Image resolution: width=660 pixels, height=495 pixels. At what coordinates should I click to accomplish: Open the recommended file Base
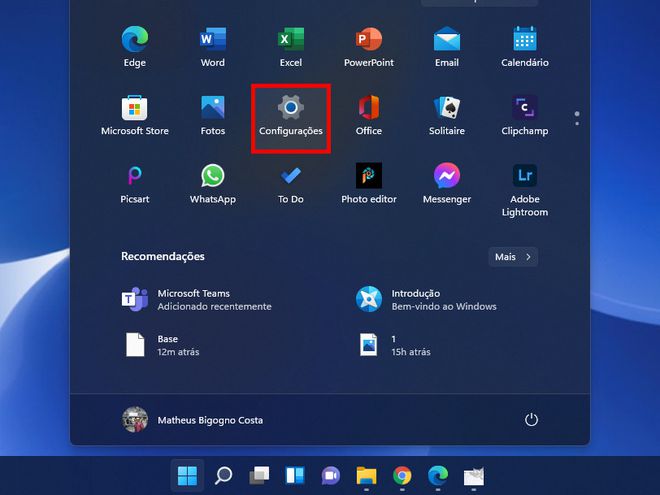pyautogui.click(x=162, y=345)
